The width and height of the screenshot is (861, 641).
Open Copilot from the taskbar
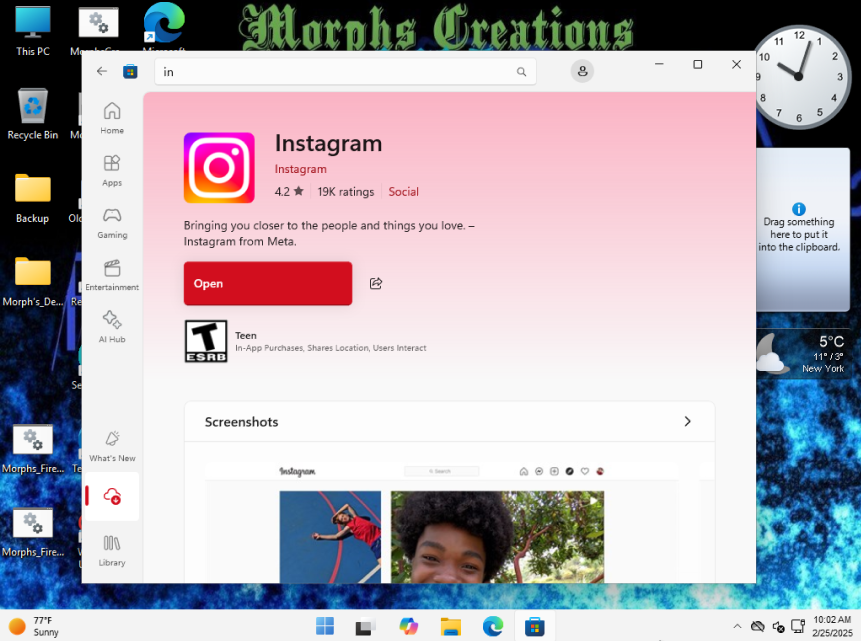pos(408,626)
